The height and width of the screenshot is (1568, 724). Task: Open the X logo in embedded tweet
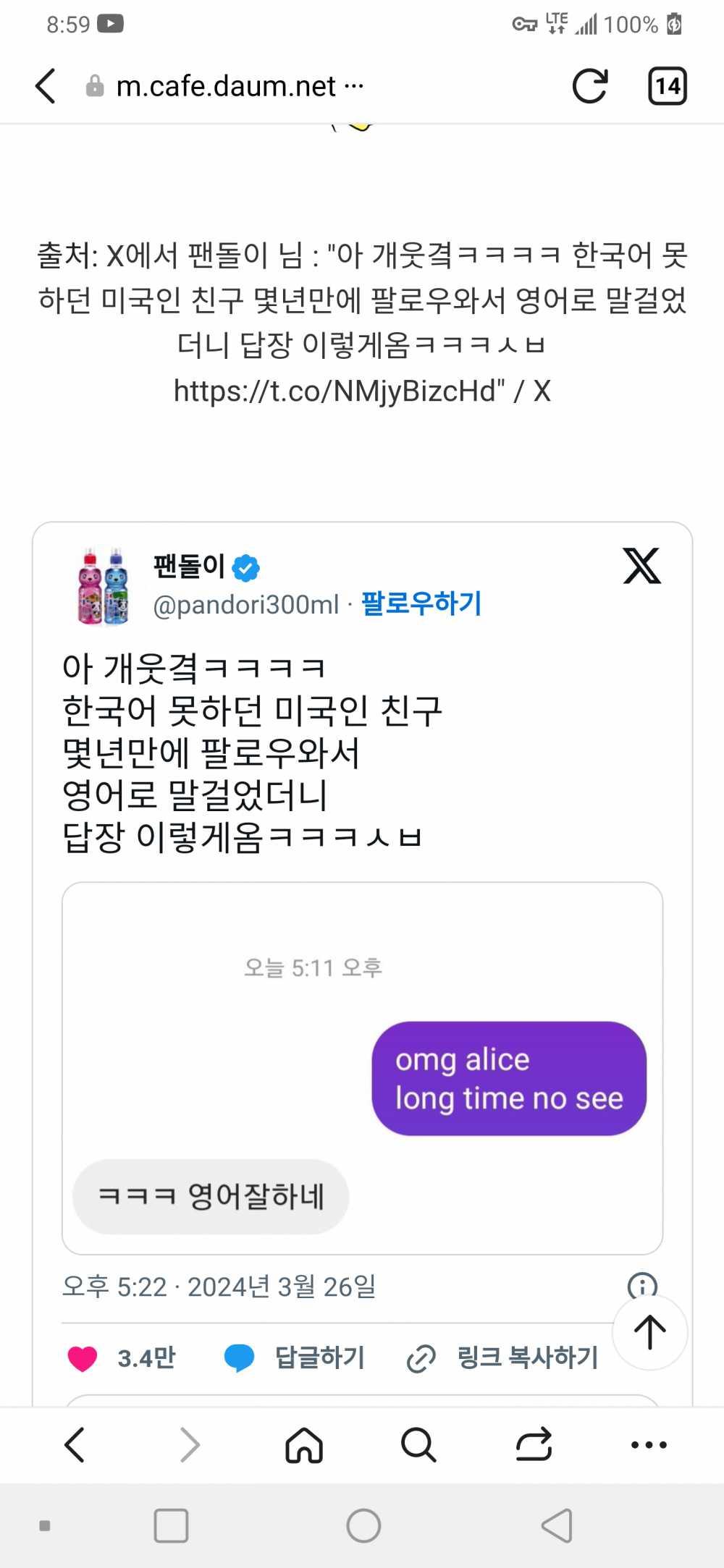pos(641,566)
